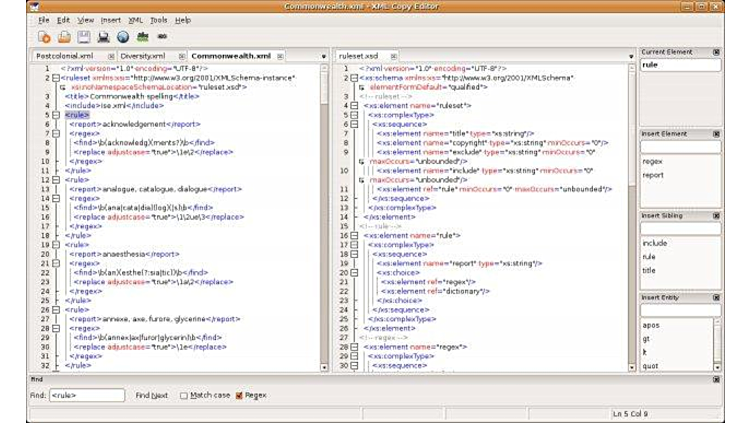Collapse the rule element fold at line 5
Image resolution: width=752 pixels, height=423 pixels.
click(56, 115)
